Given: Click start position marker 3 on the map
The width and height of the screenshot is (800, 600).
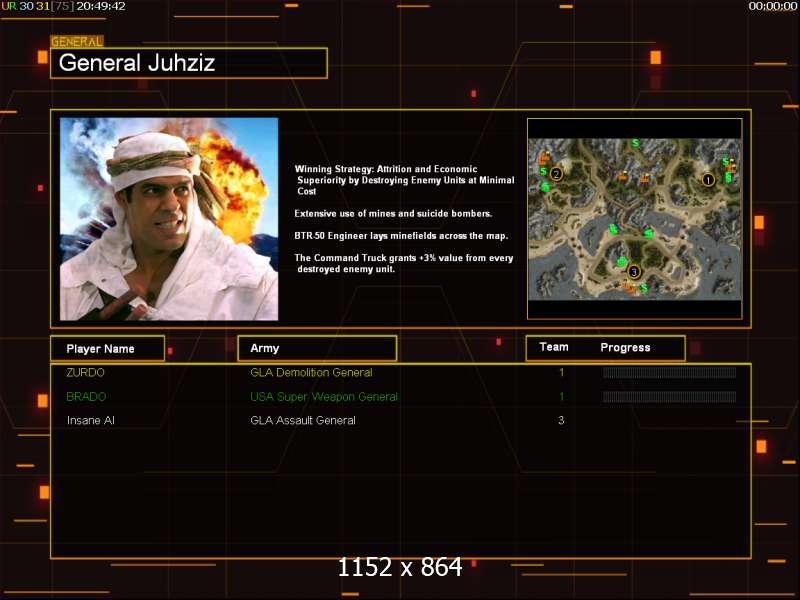Looking at the screenshot, I should point(634,272).
